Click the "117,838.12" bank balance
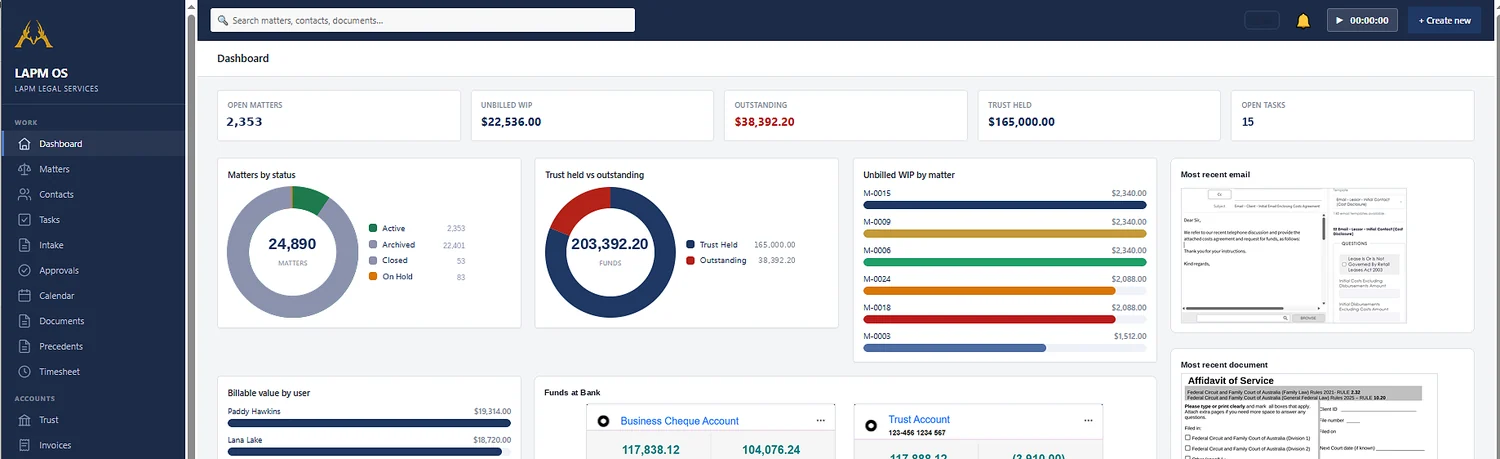 (650, 450)
